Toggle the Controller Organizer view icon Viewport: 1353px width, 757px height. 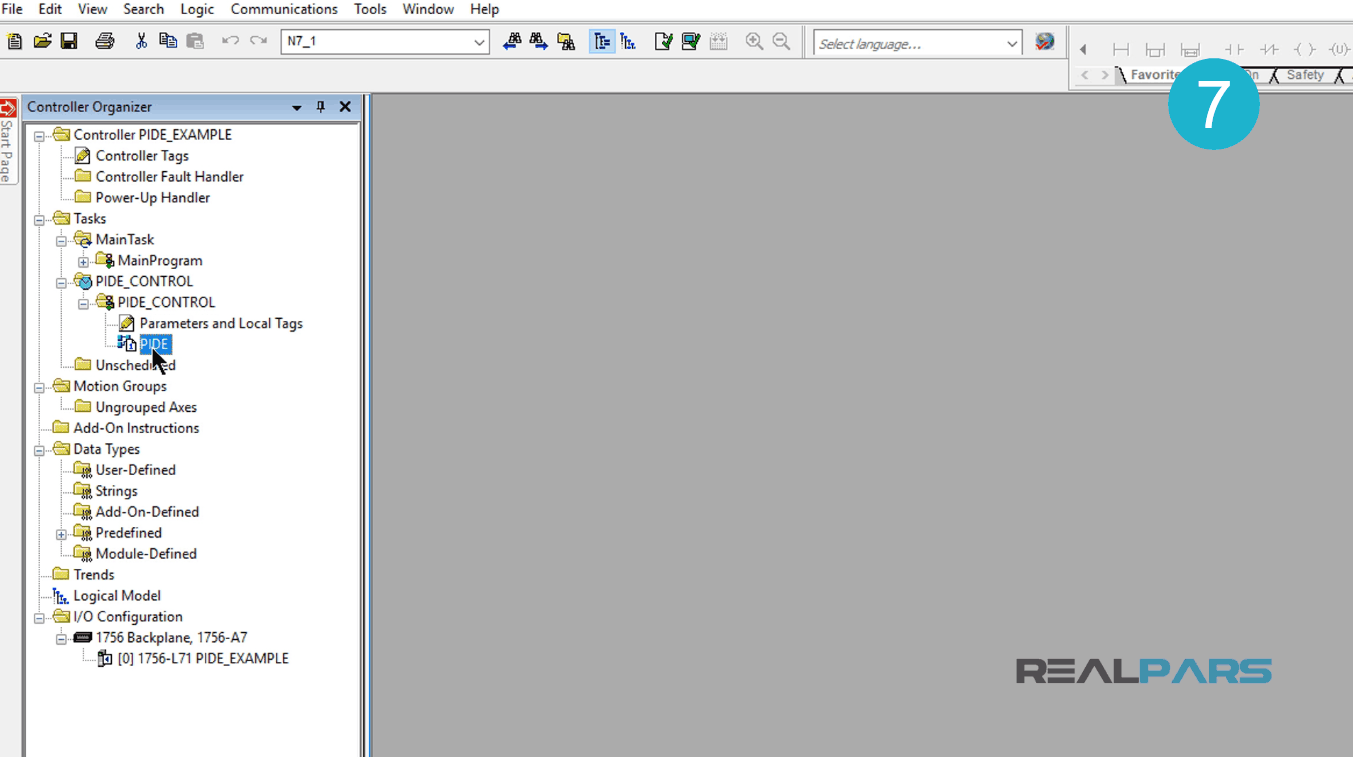click(x=602, y=42)
